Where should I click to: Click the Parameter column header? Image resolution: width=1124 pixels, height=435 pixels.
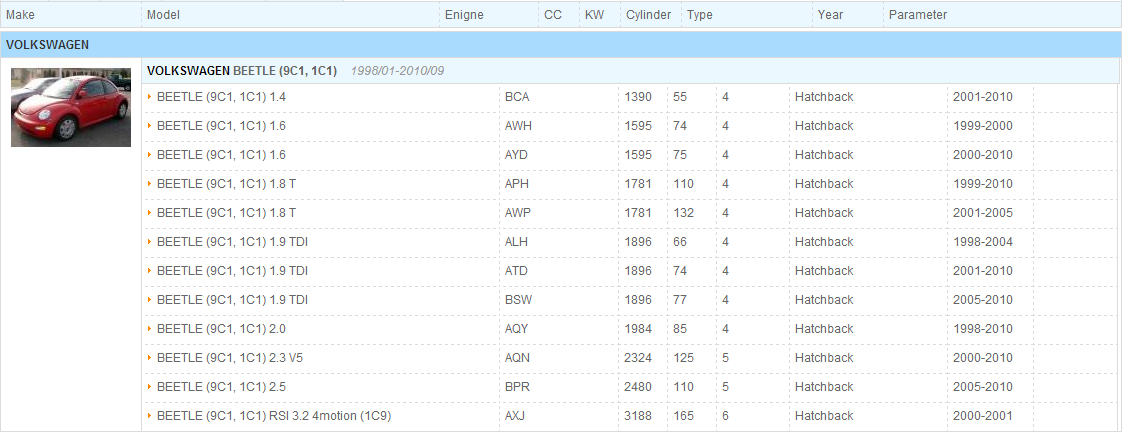918,14
